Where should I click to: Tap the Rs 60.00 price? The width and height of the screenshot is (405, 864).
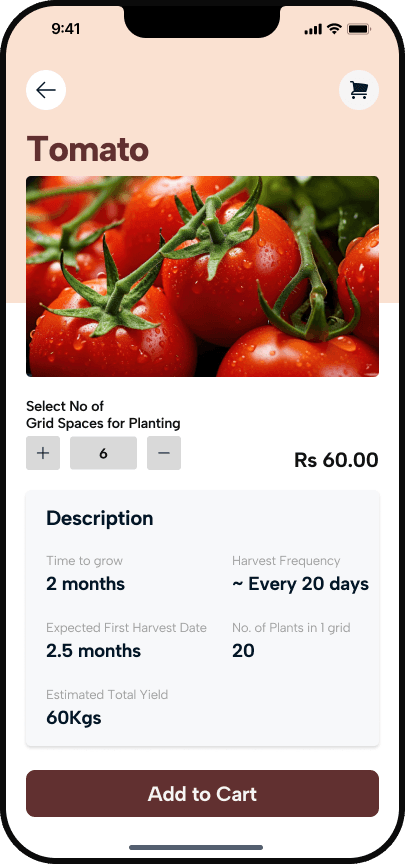click(x=336, y=460)
